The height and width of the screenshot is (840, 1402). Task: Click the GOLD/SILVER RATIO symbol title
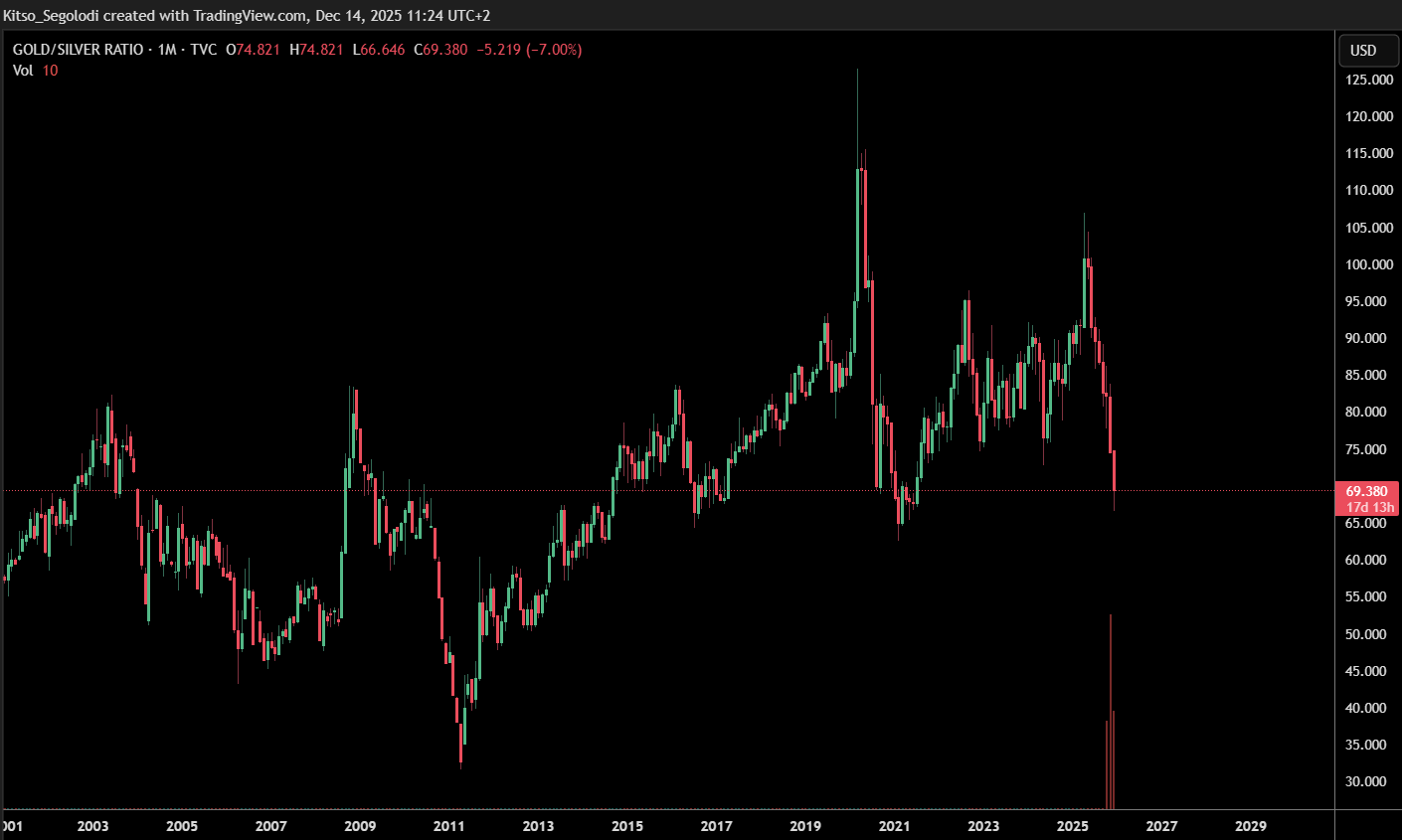click(78, 50)
